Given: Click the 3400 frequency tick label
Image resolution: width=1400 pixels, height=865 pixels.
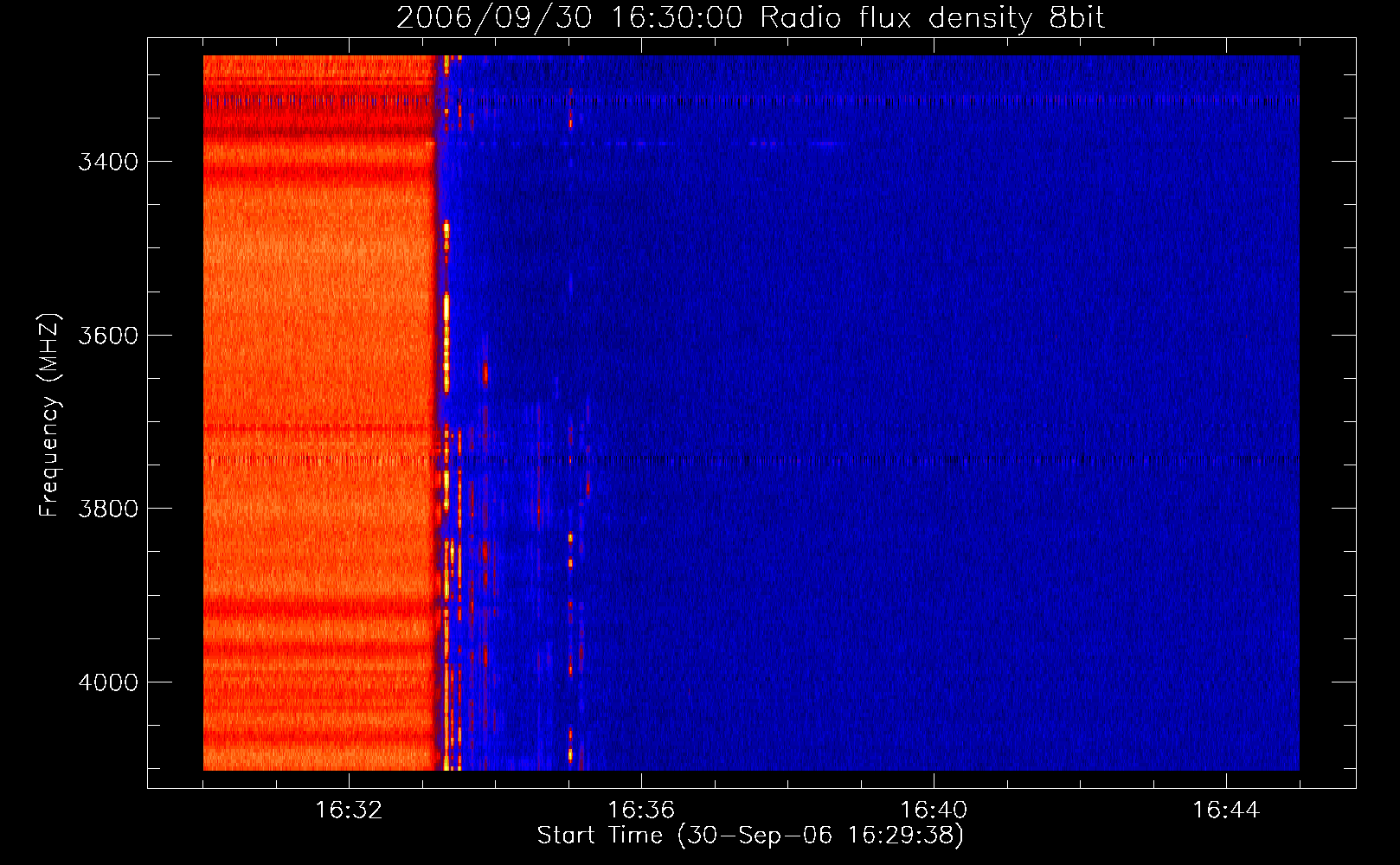Looking at the screenshot, I should (x=108, y=162).
